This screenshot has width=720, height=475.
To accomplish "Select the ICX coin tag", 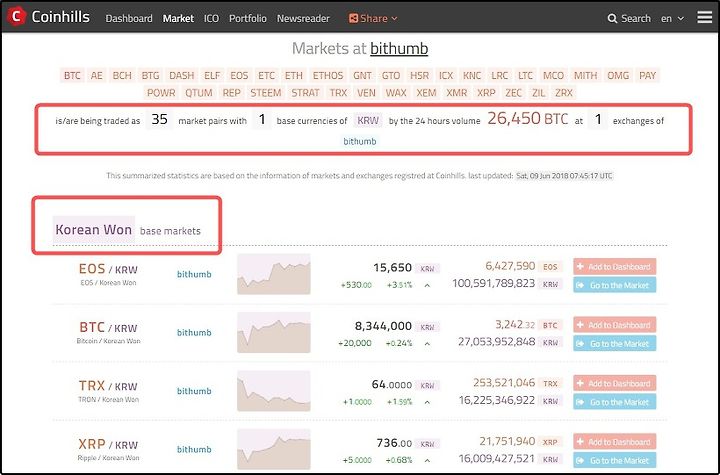I will (x=446, y=75).
